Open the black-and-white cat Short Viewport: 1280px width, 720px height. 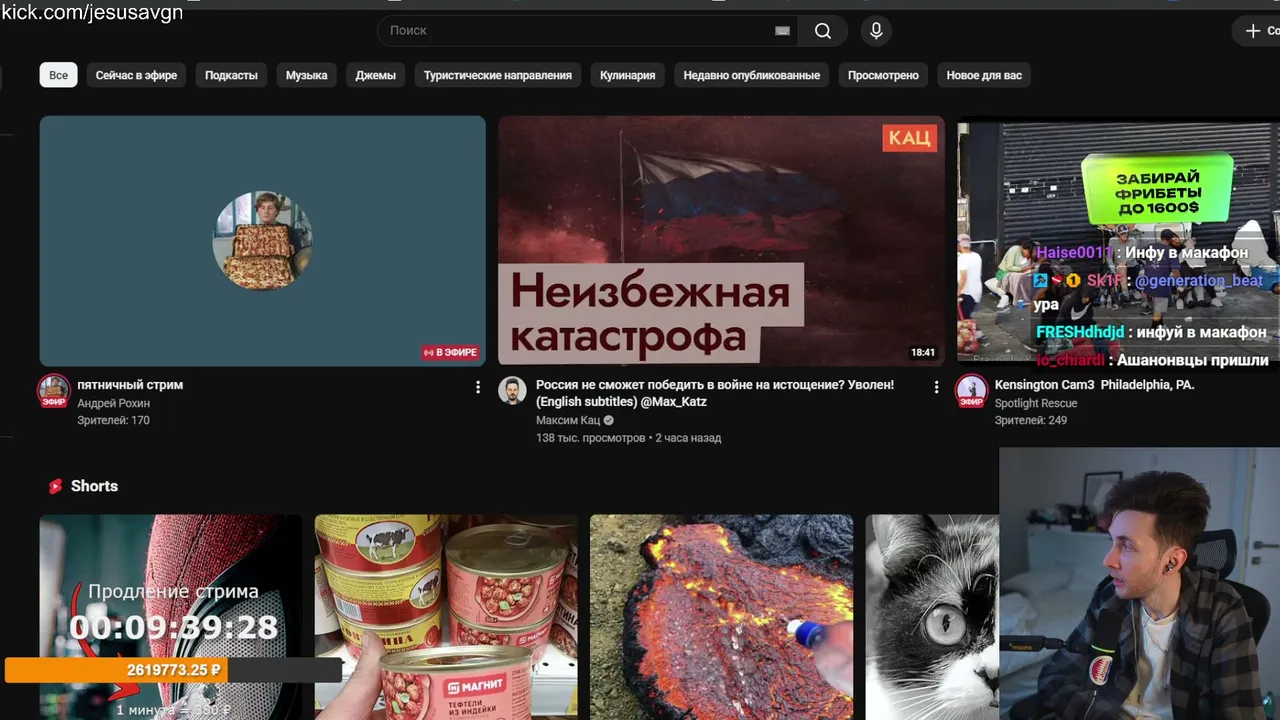pos(932,617)
